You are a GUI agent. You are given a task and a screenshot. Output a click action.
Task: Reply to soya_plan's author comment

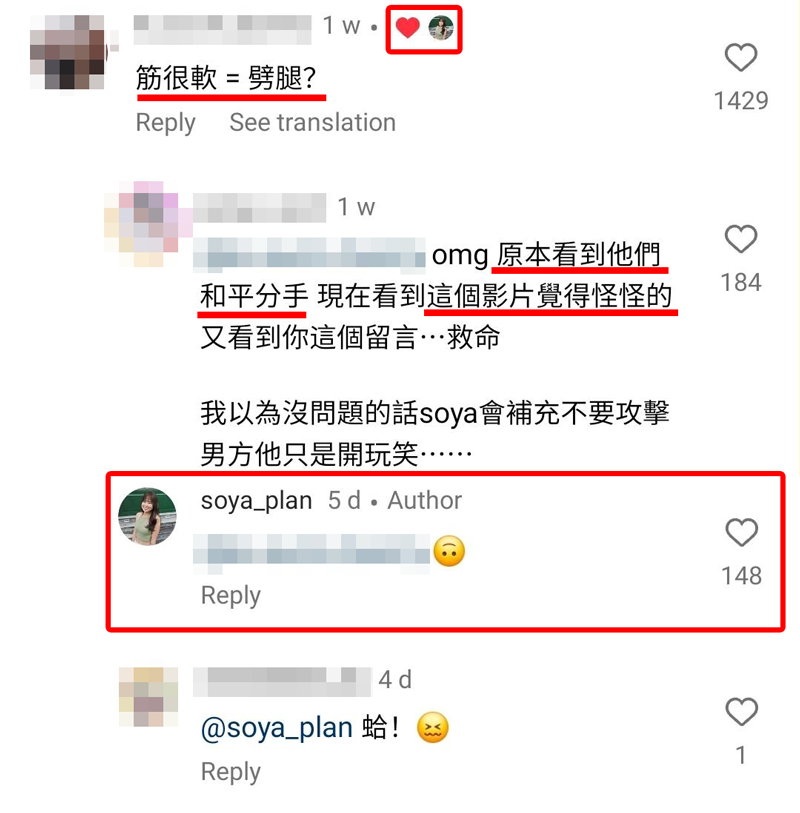231,596
